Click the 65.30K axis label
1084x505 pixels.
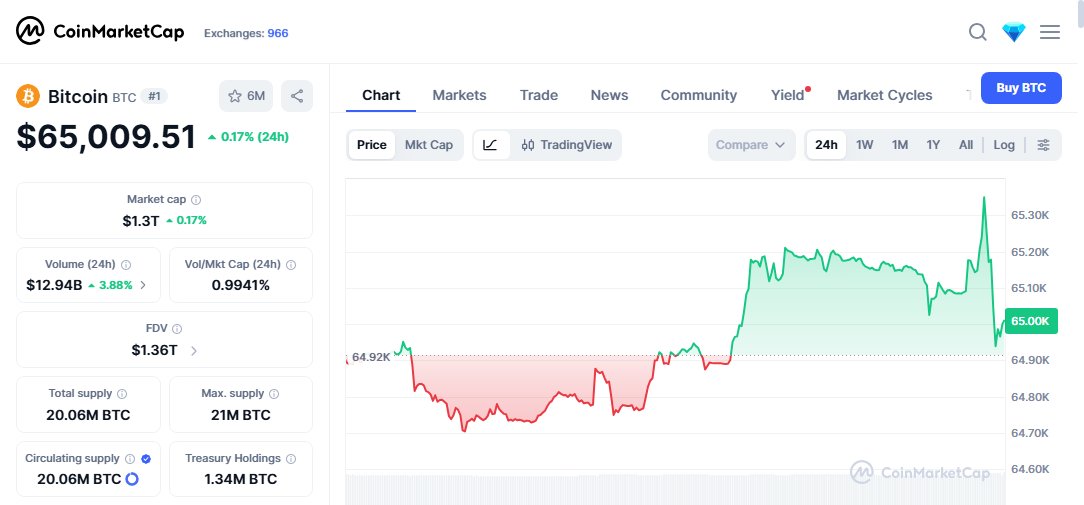coord(1030,215)
